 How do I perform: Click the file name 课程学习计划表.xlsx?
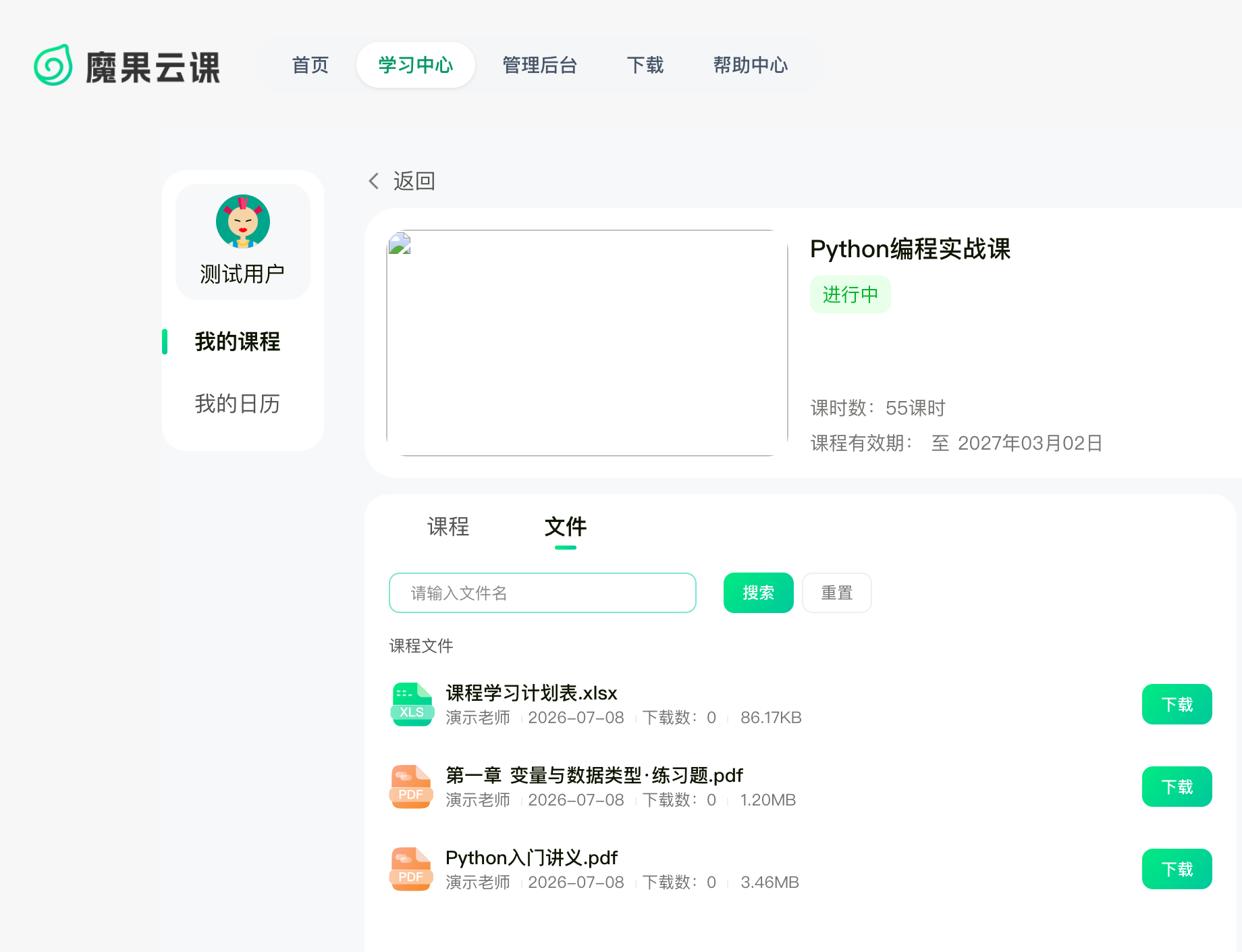[532, 693]
